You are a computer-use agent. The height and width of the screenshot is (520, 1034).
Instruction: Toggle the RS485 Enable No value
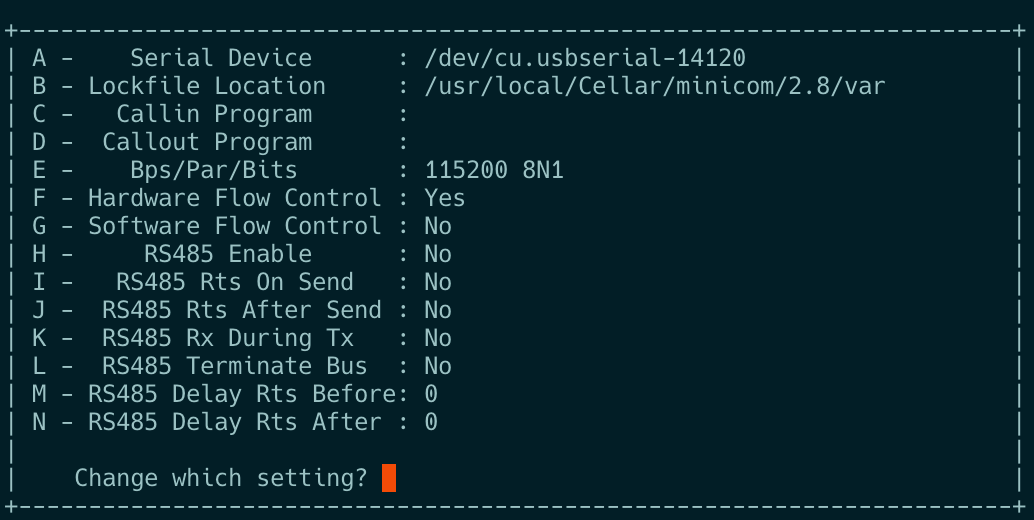tap(438, 254)
